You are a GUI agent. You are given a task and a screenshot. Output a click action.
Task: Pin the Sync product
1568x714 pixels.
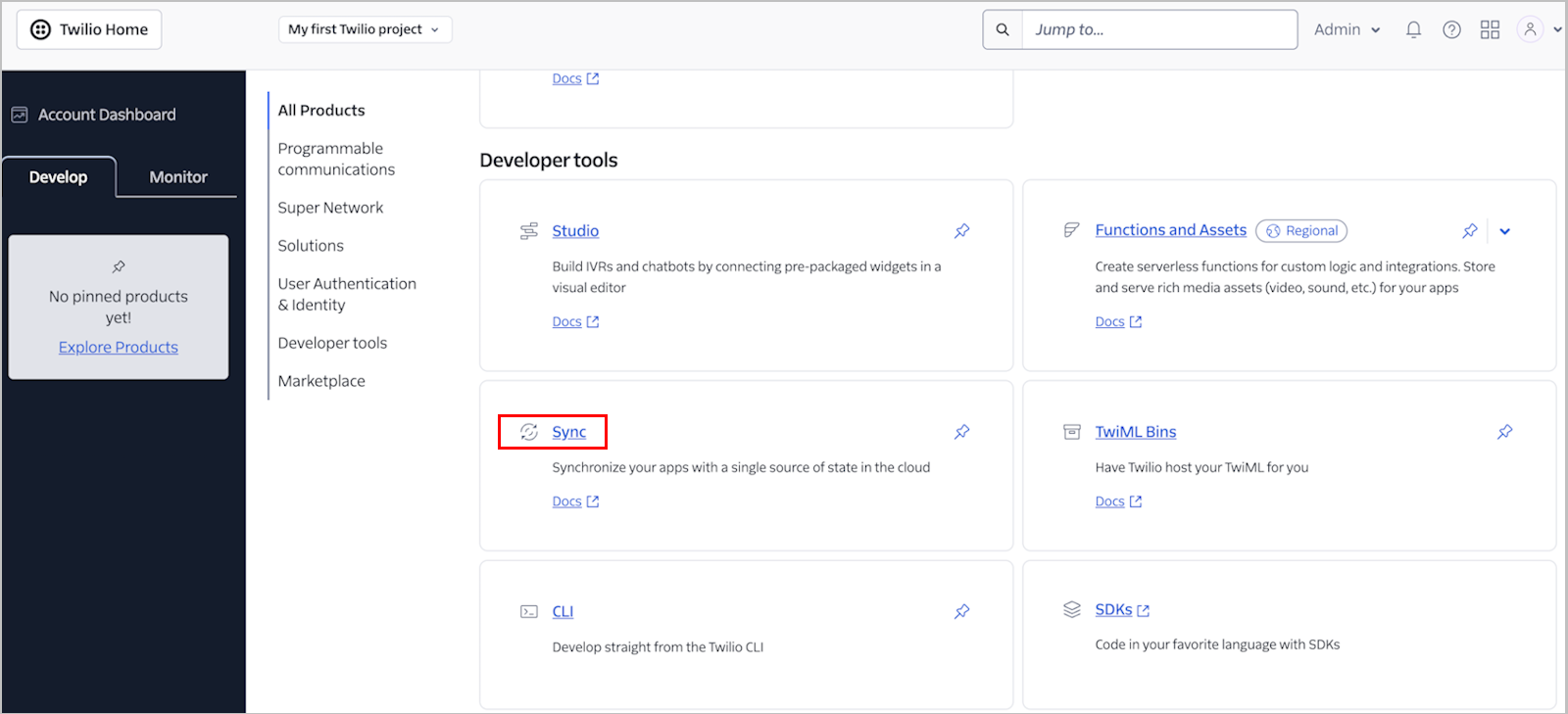point(962,432)
